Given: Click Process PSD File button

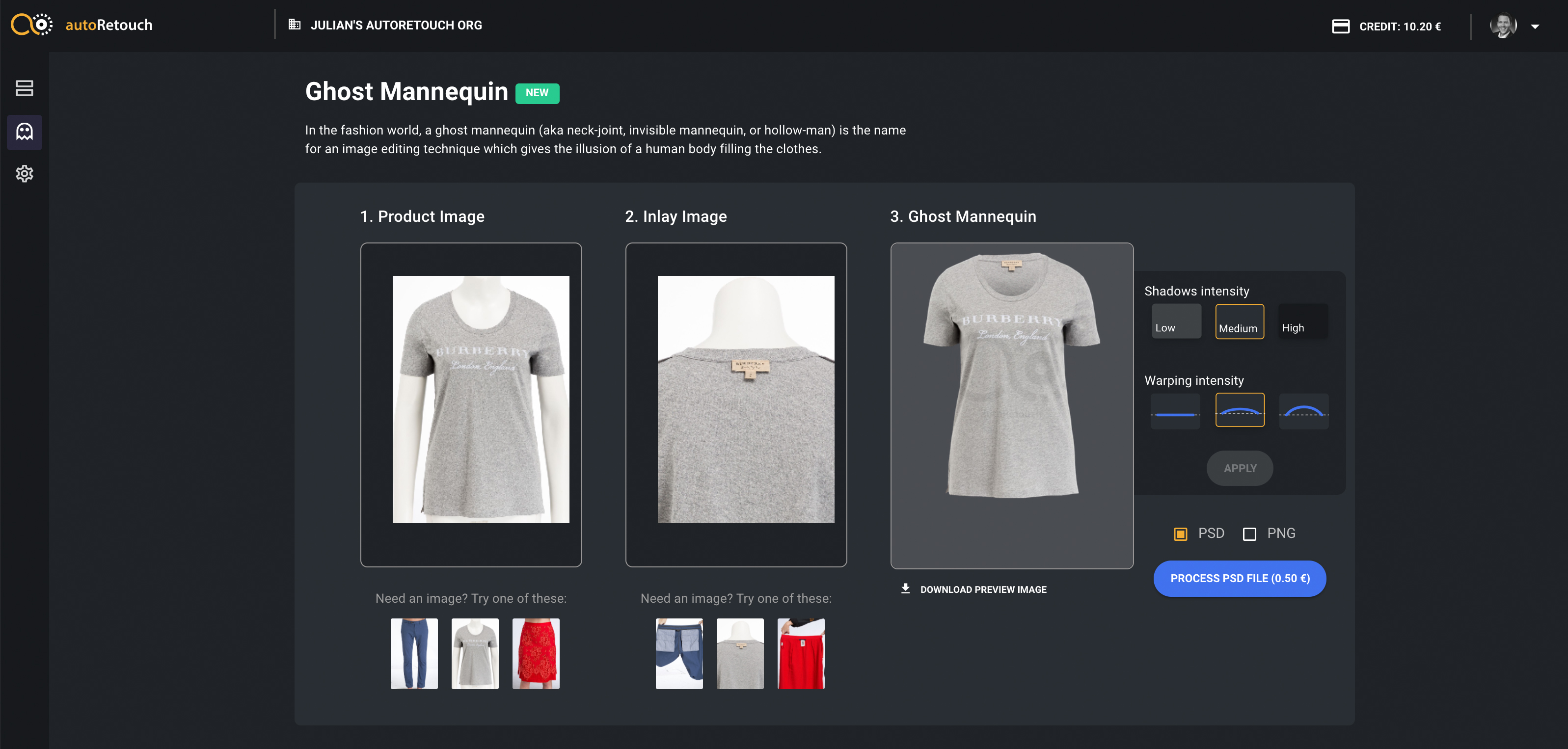Looking at the screenshot, I should pyautogui.click(x=1239, y=578).
